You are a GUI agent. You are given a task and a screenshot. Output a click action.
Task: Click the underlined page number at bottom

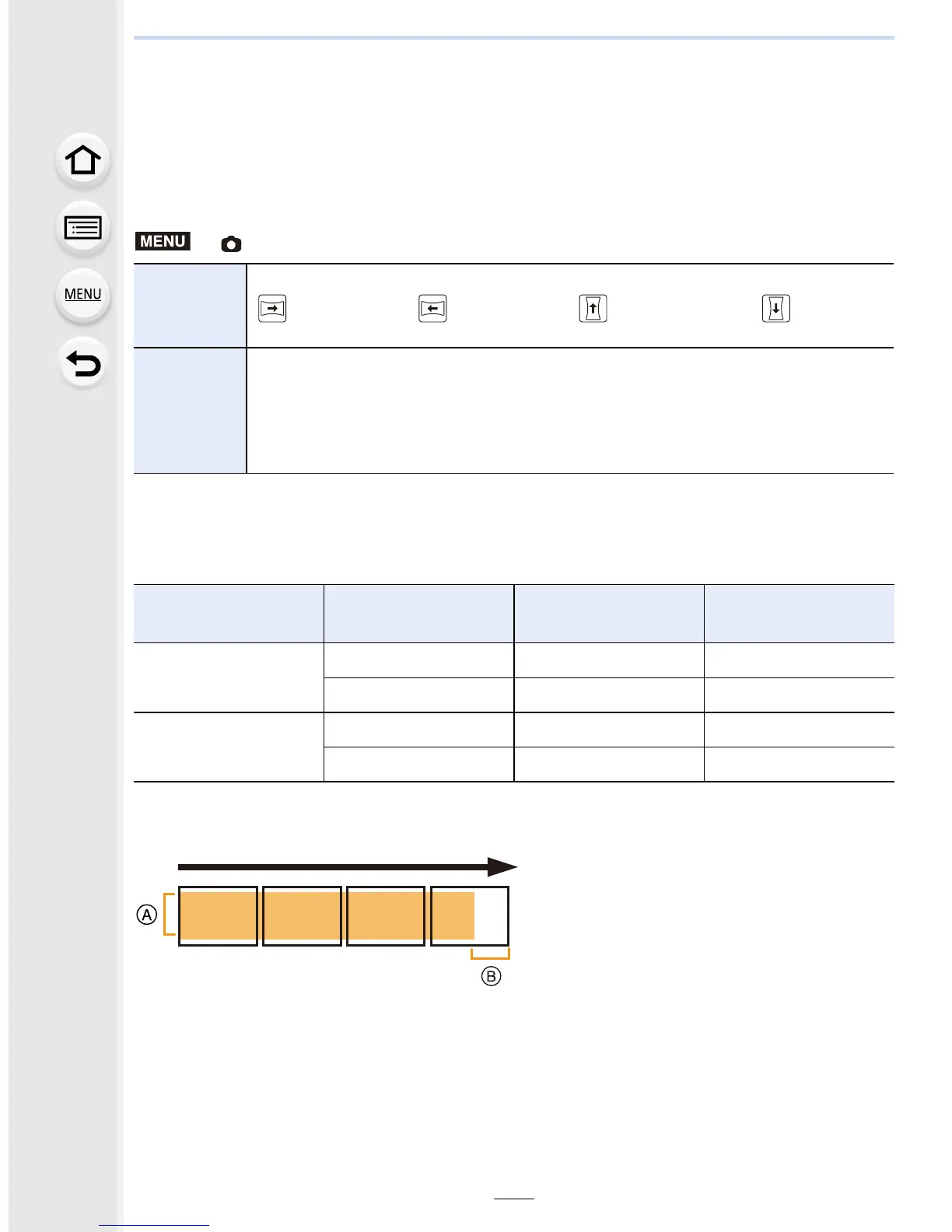pos(514,1199)
